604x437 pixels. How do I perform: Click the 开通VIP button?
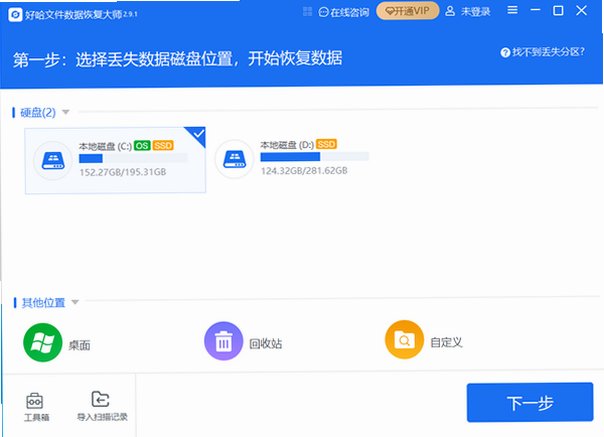408,11
